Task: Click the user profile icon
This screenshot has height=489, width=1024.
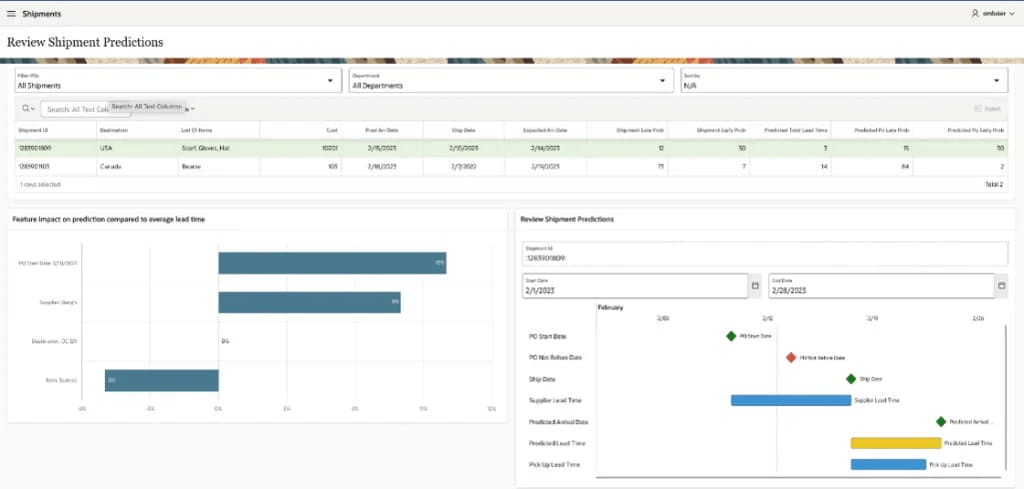Action: click(x=975, y=14)
